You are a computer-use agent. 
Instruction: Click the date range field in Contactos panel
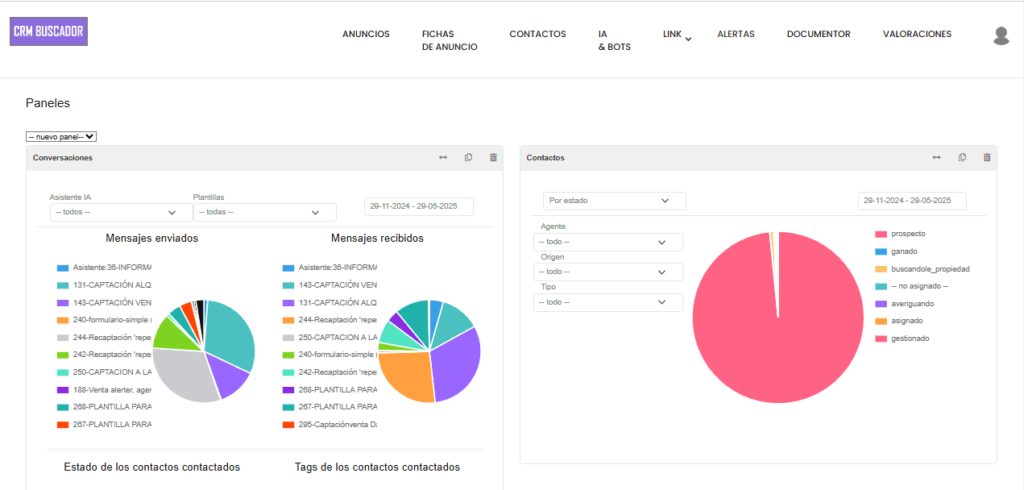point(911,201)
